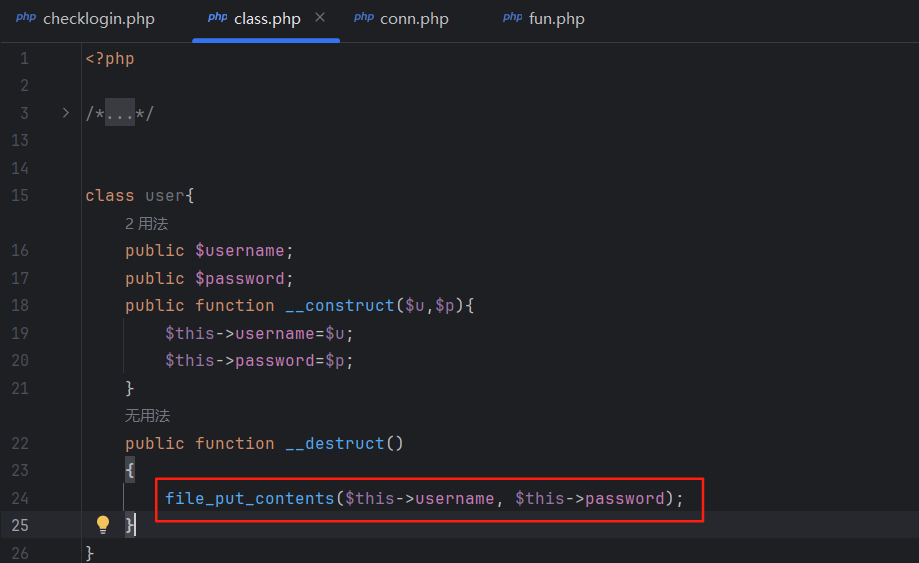Open the conn.php tab
Viewport: 919px width, 563px height.
point(401,19)
